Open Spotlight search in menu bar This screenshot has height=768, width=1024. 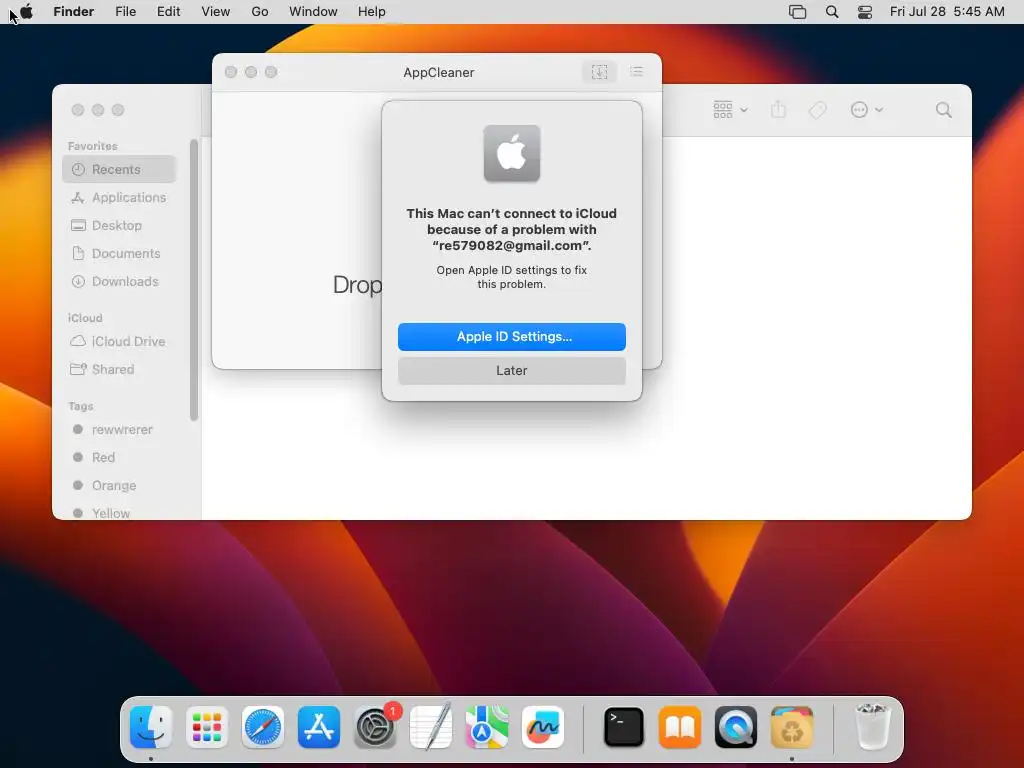[832, 12]
